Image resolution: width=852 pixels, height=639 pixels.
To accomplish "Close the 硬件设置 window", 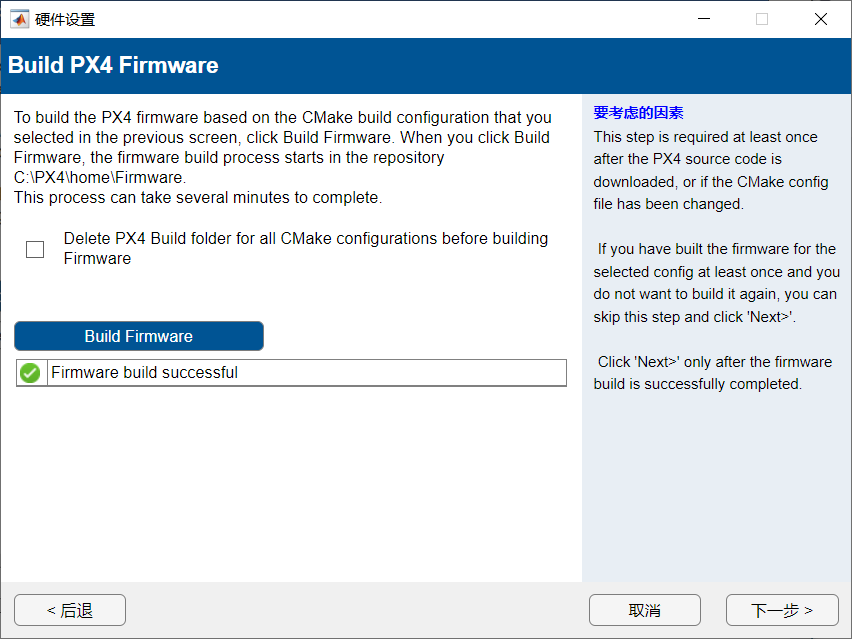I will tap(820, 19).
